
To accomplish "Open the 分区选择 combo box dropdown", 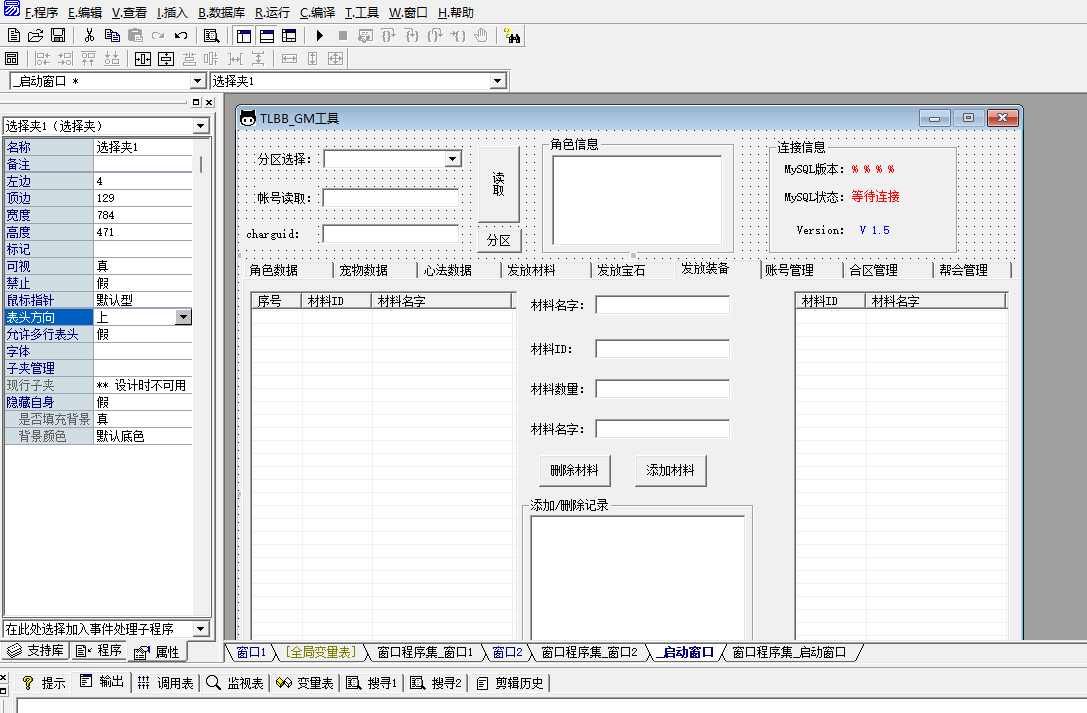I will click(x=452, y=159).
